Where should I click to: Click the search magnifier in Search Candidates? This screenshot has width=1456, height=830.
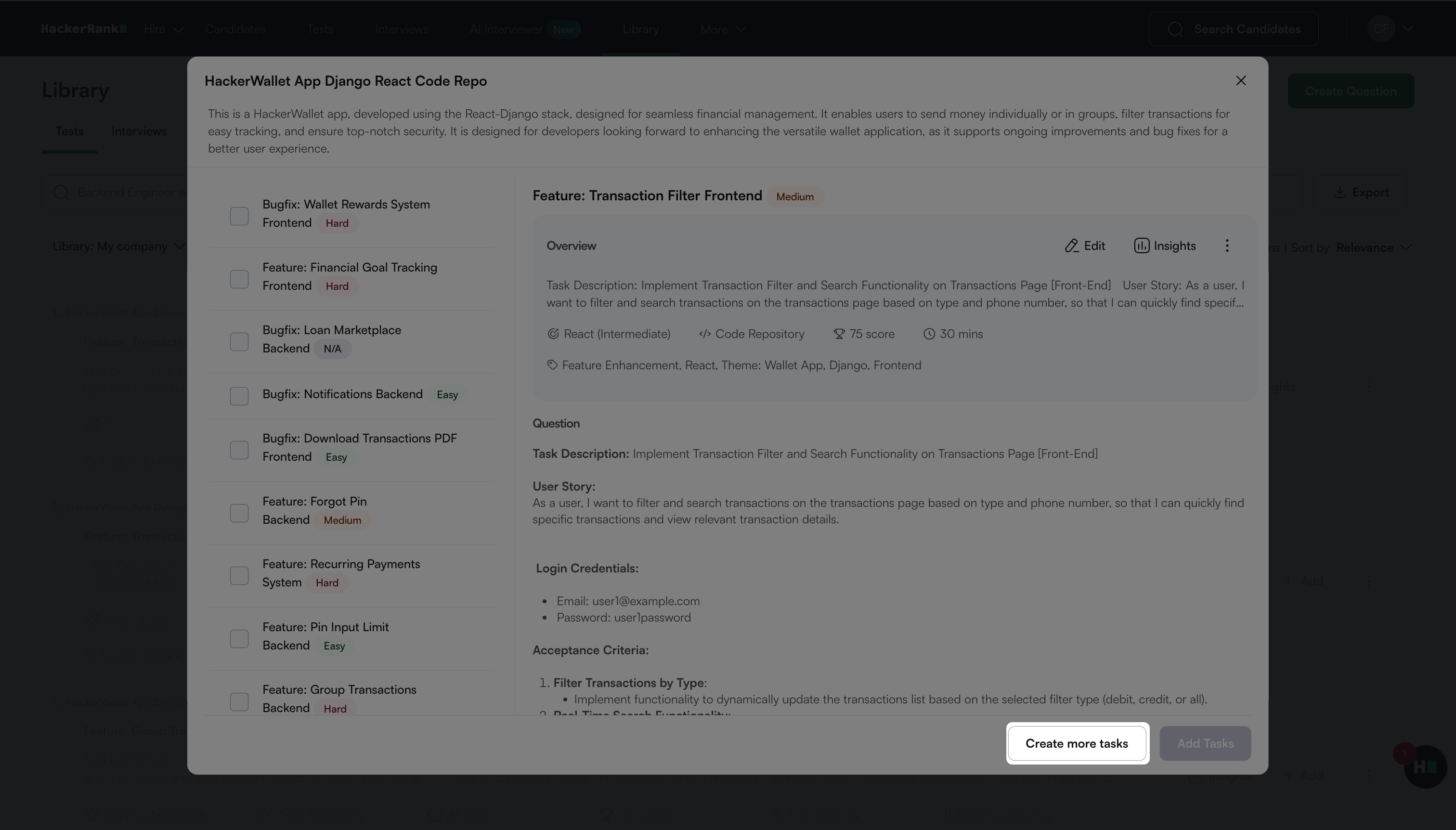pos(1175,29)
